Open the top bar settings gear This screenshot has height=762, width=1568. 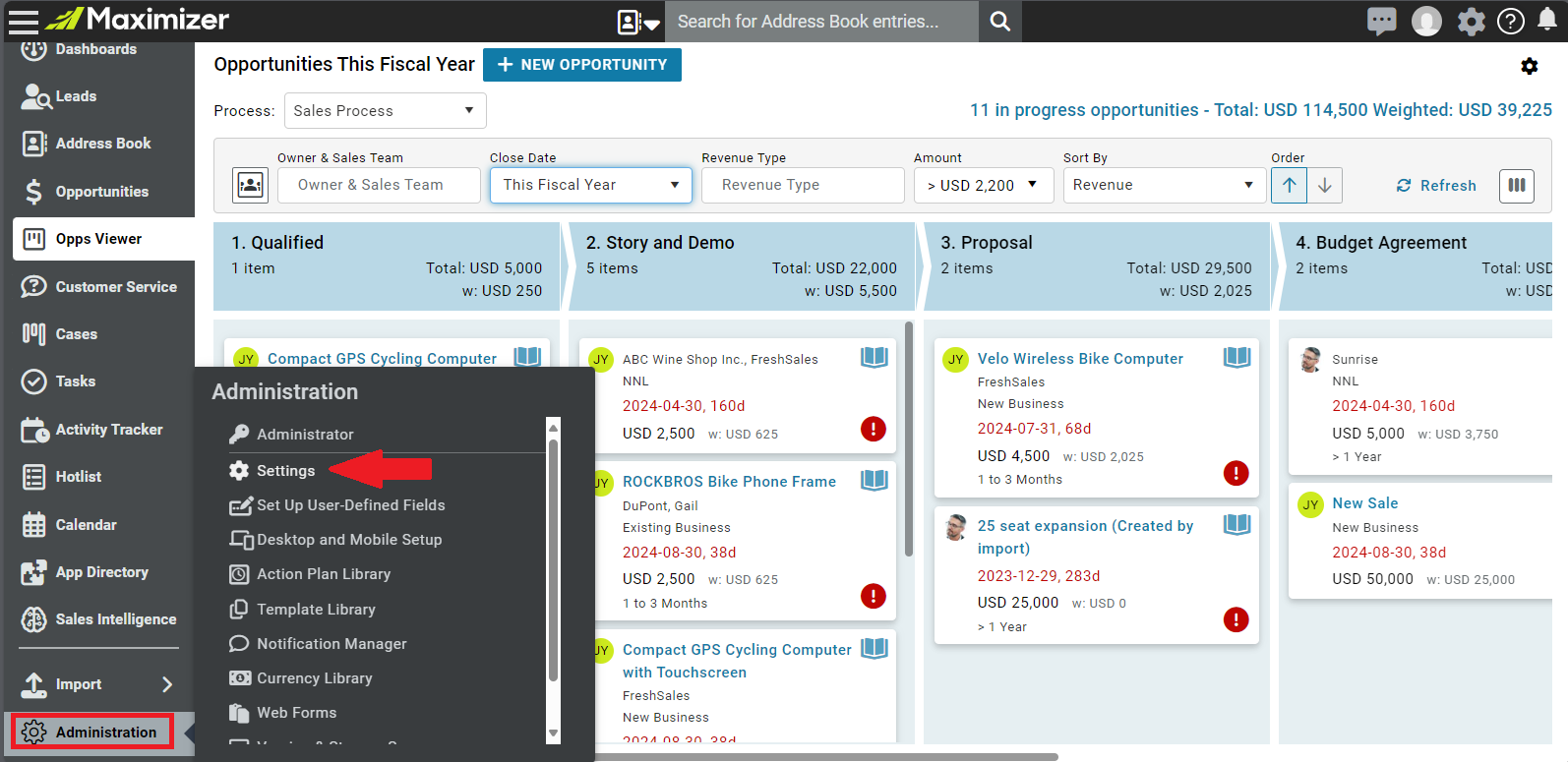coord(1471,21)
